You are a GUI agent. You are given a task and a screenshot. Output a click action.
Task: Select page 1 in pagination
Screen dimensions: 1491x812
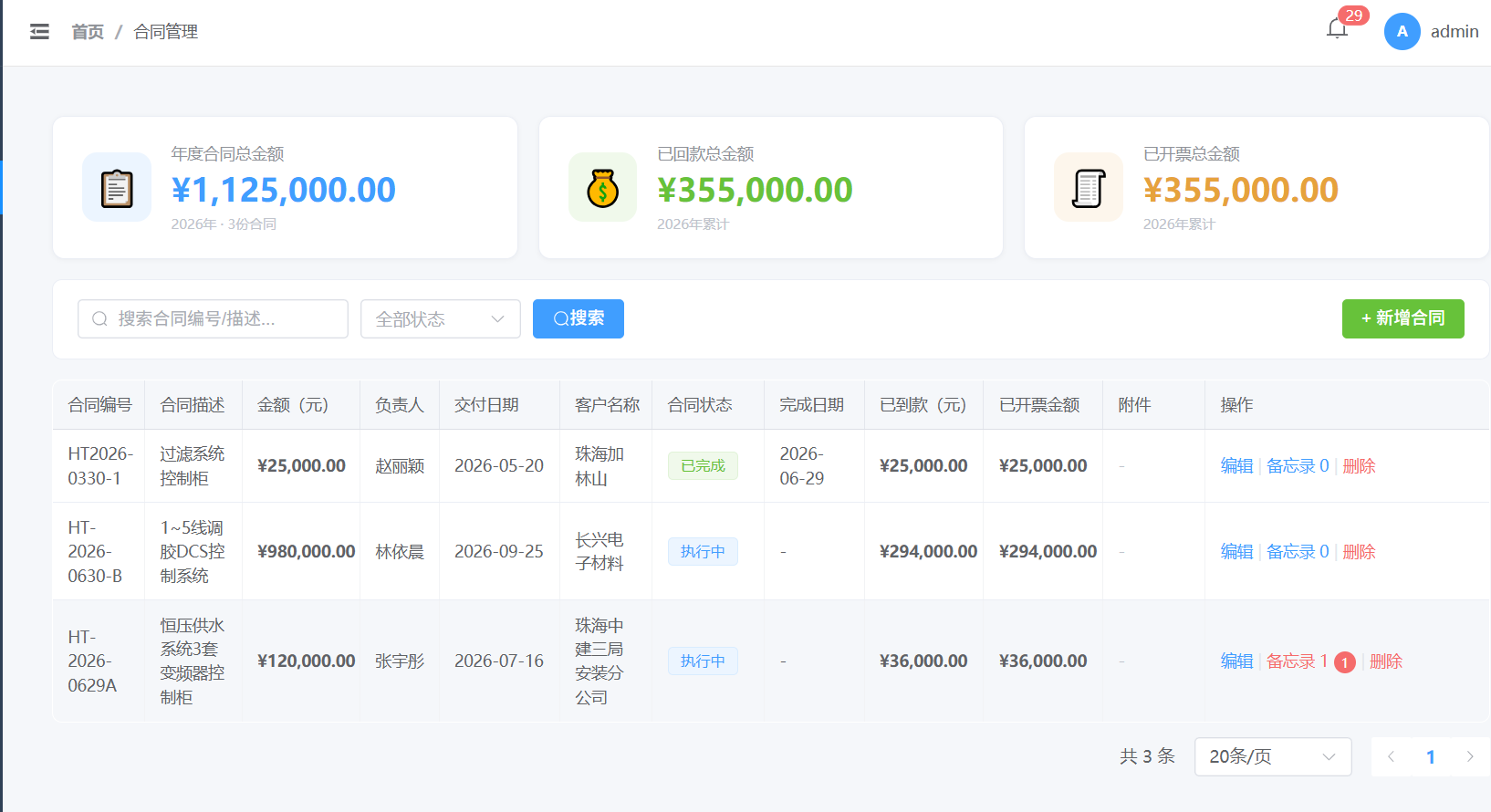[x=1430, y=757]
